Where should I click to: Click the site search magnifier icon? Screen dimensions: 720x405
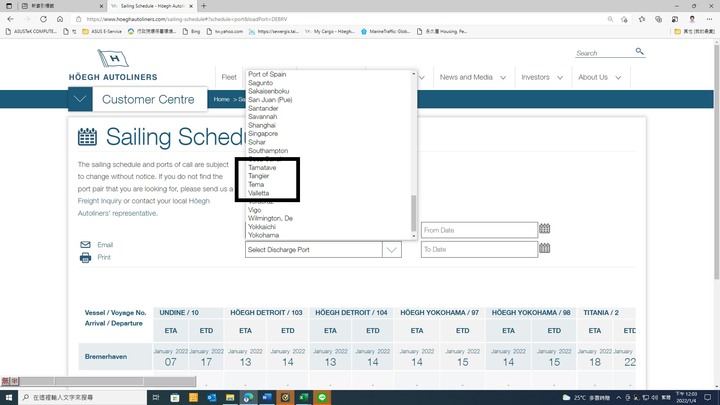coord(640,51)
